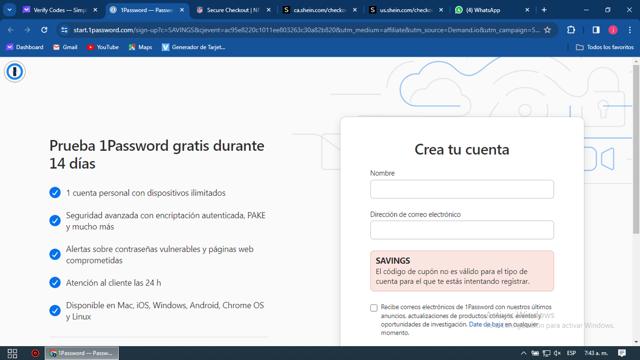Image resolution: width=640 pixels, height=360 pixels.
Task: Click the red recording icon in taskbar
Action: (x=36, y=353)
